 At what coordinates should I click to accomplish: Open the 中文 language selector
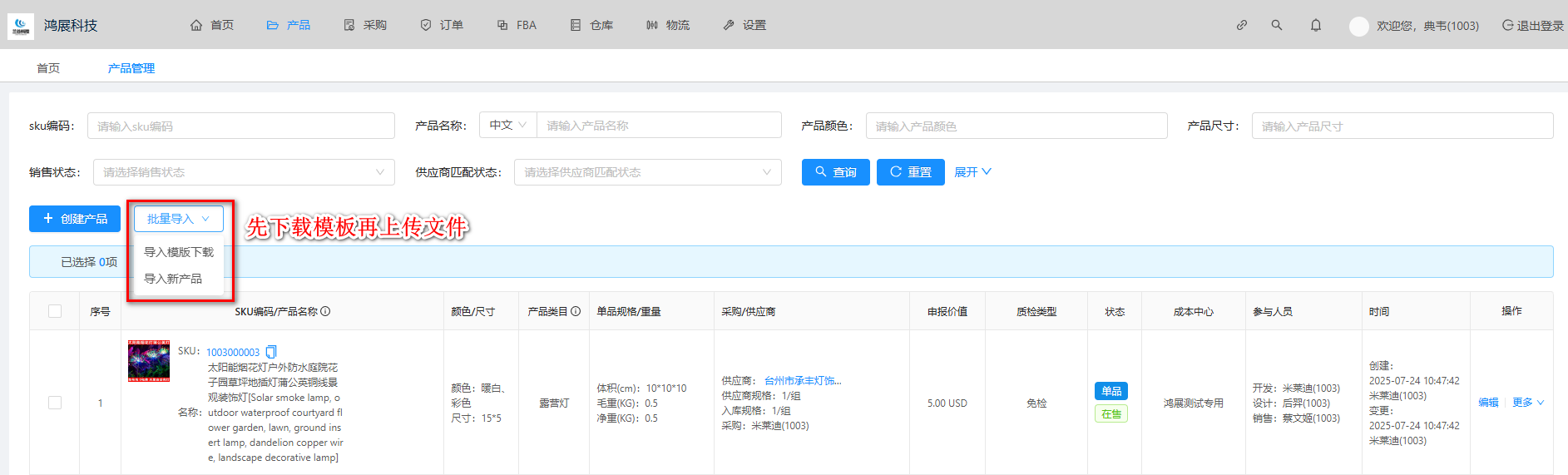coord(507,125)
